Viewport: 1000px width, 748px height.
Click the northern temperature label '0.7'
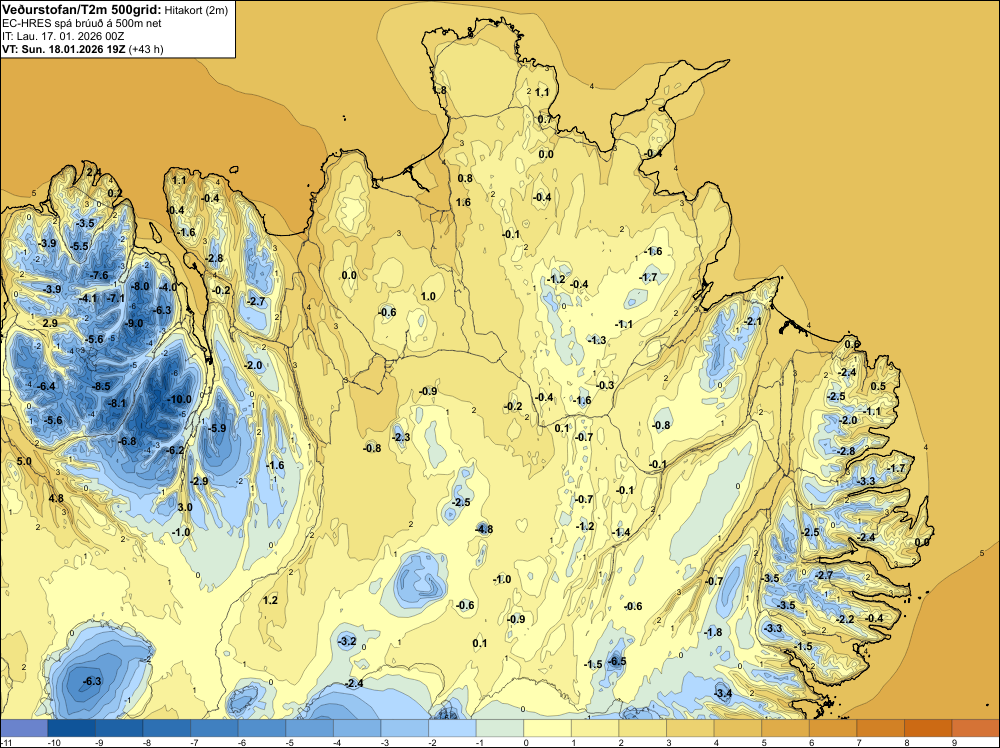tap(545, 119)
